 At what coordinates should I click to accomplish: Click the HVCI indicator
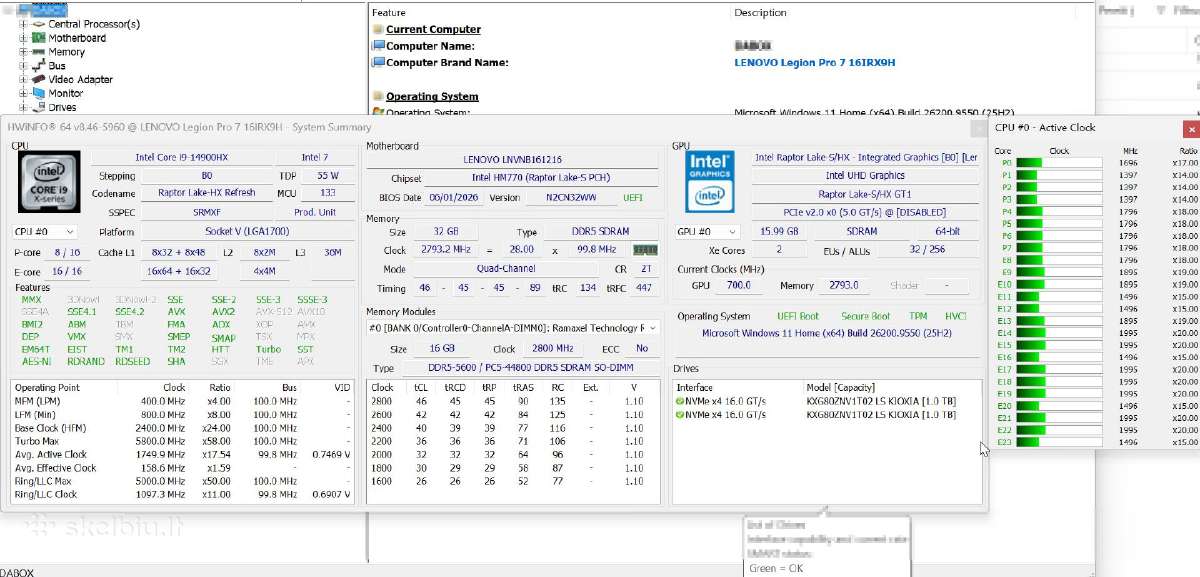tap(956, 316)
